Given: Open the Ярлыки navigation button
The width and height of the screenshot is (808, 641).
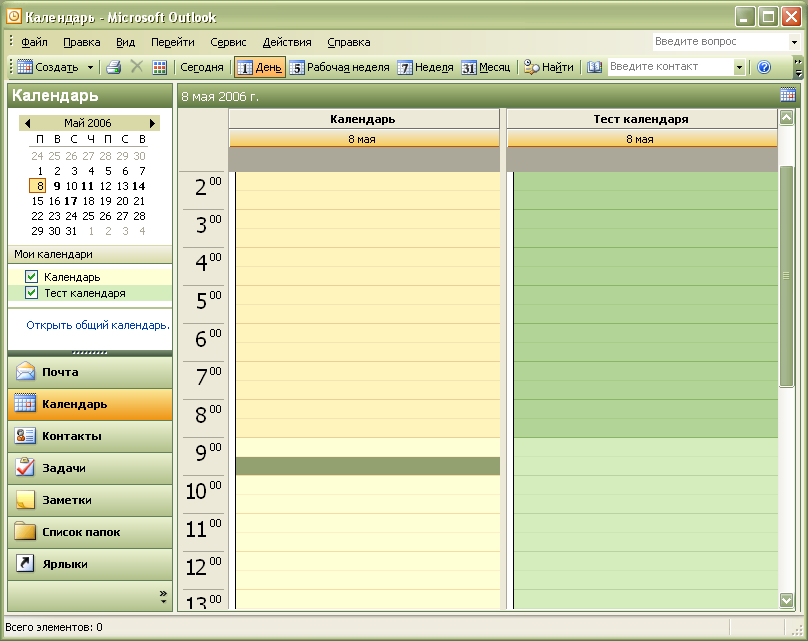Looking at the screenshot, I should pos(90,564).
